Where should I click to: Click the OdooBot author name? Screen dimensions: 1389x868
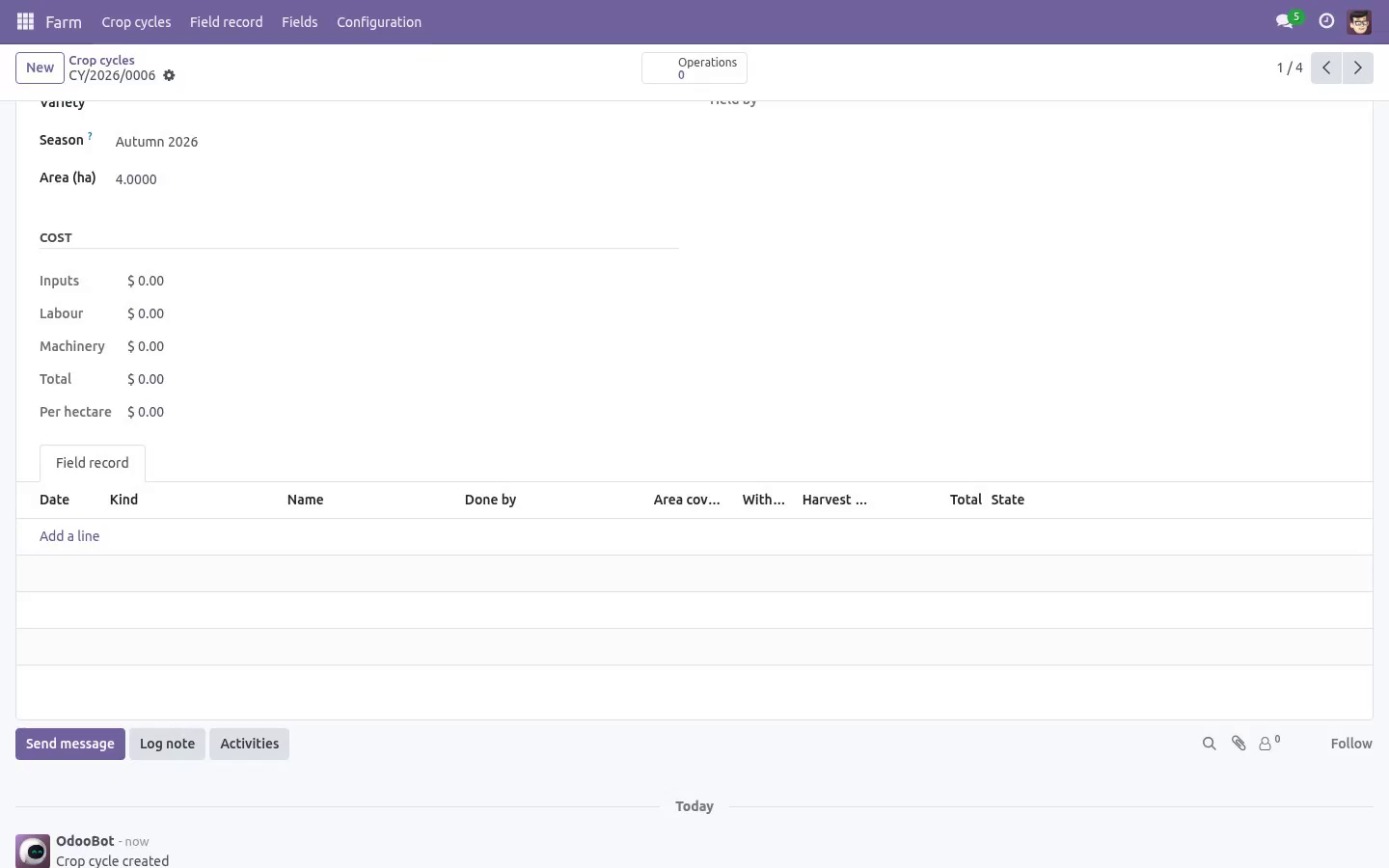click(x=85, y=841)
